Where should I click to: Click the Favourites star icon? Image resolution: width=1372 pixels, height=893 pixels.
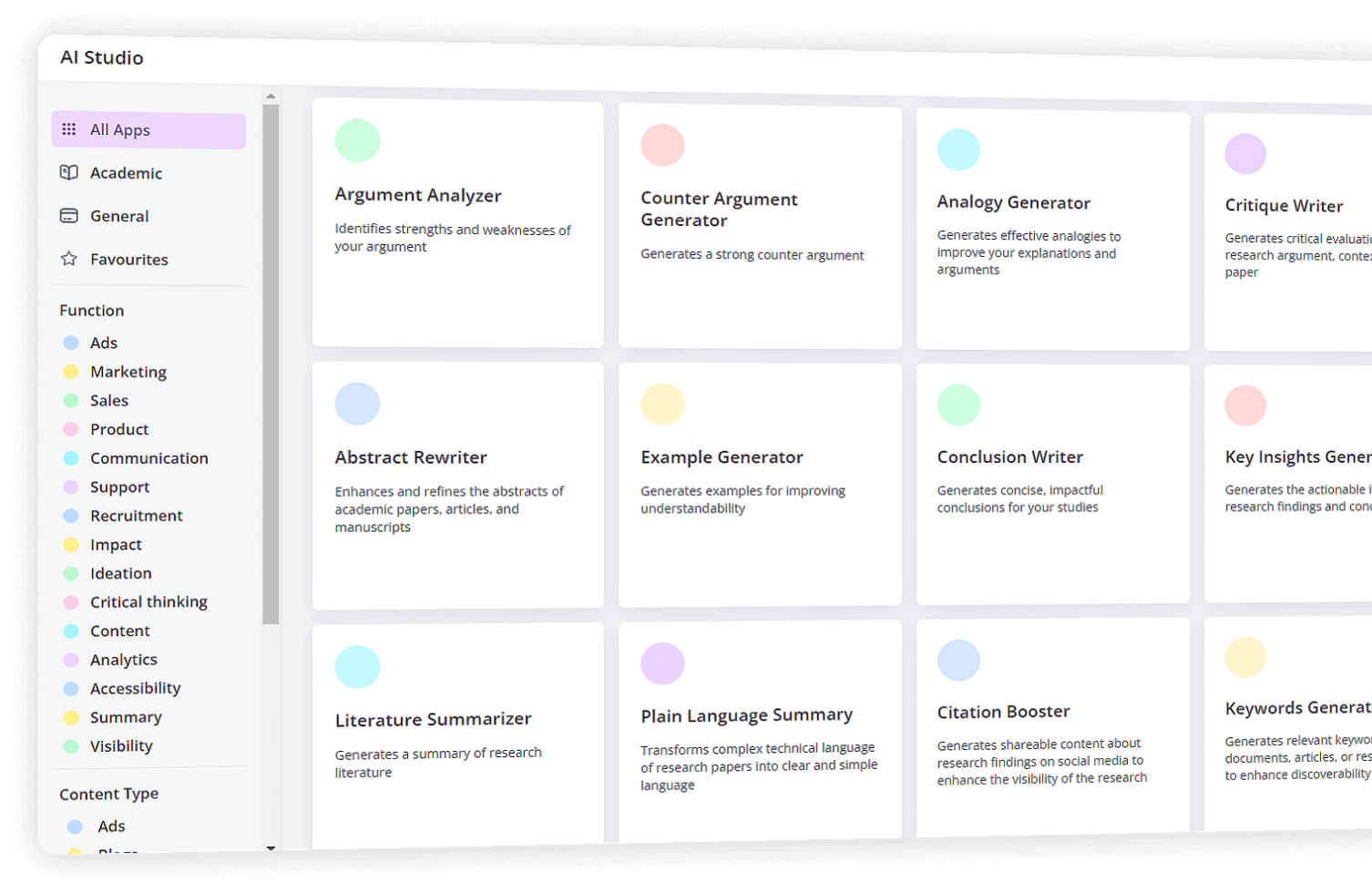pos(69,259)
